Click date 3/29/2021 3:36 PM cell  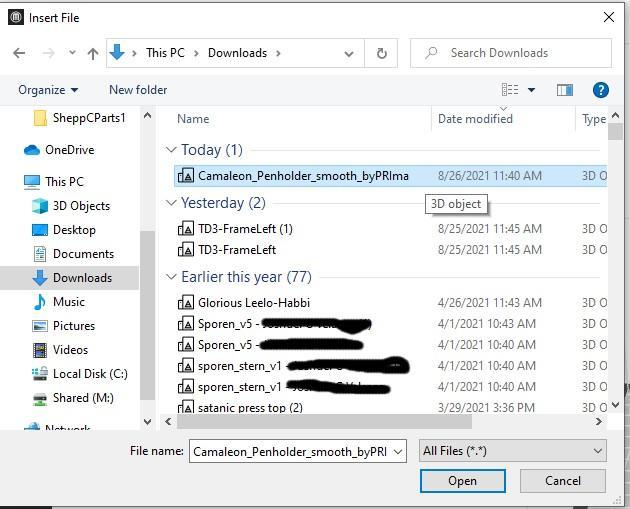click(x=486, y=408)
